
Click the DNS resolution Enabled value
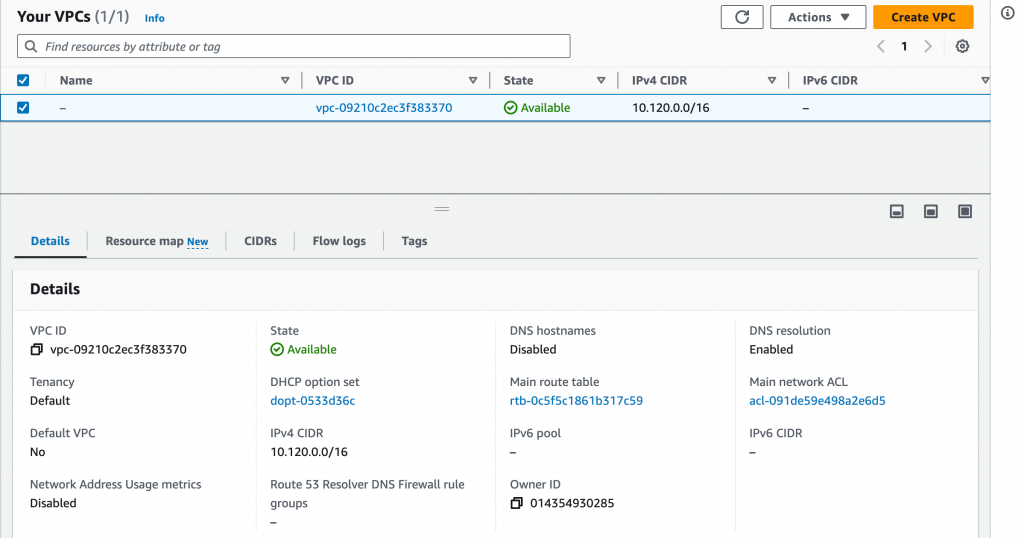pos(771,349)
